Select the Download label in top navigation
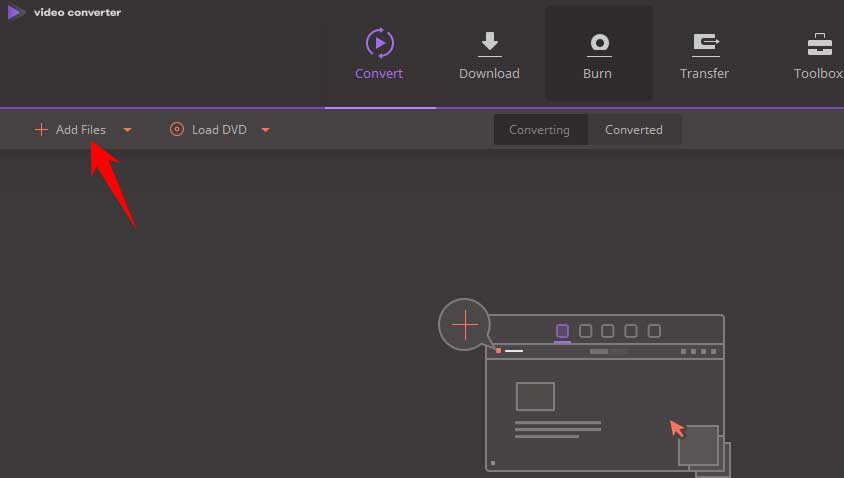The image size is (844, 478). pos(489,73)
